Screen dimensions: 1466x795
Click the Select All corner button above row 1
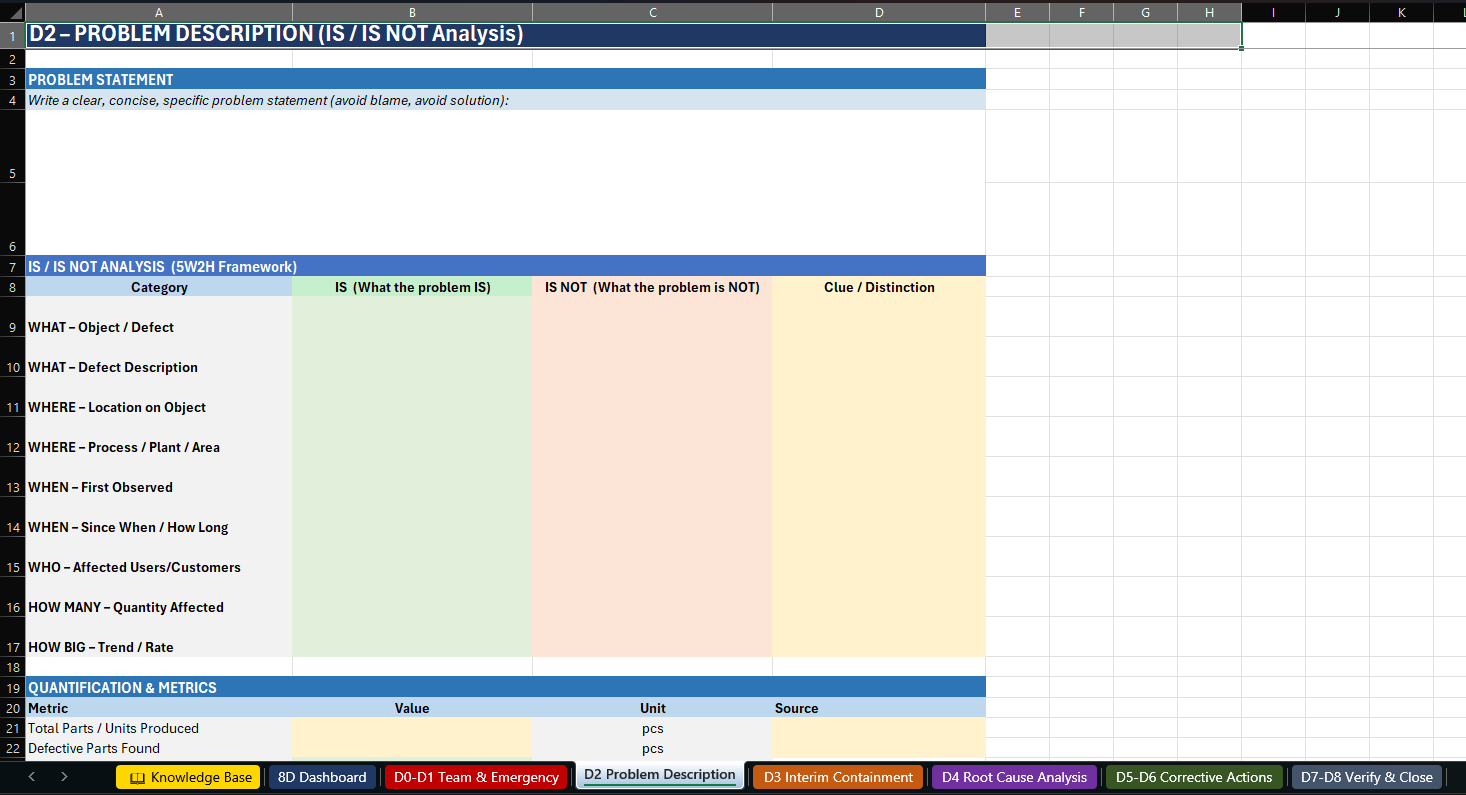pyautogui.click(x=11, y=12)
